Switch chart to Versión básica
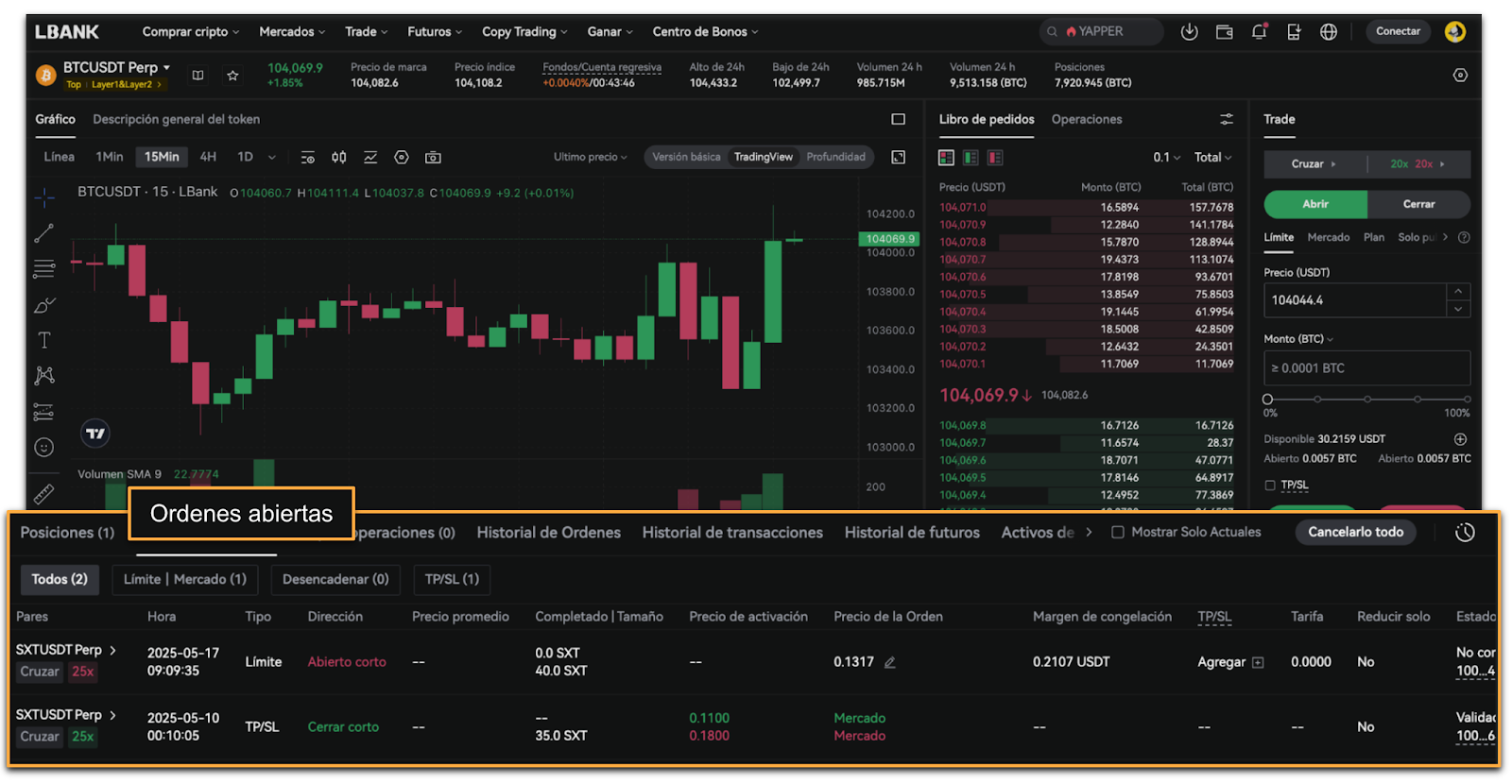The width and height of the screenshot is (1512, 784). 686,157
